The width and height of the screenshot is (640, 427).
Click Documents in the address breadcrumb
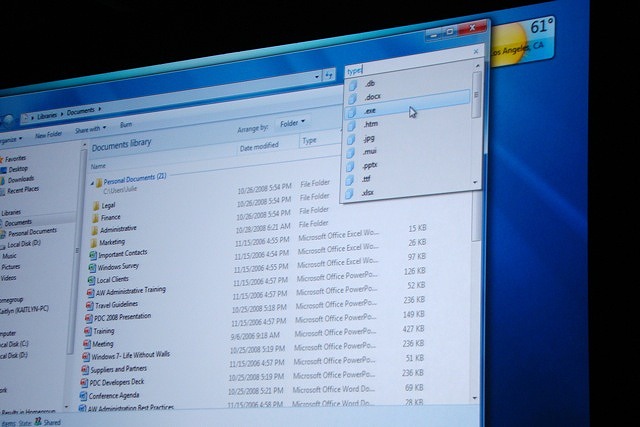pyautogui.click(x=80, y=111)
